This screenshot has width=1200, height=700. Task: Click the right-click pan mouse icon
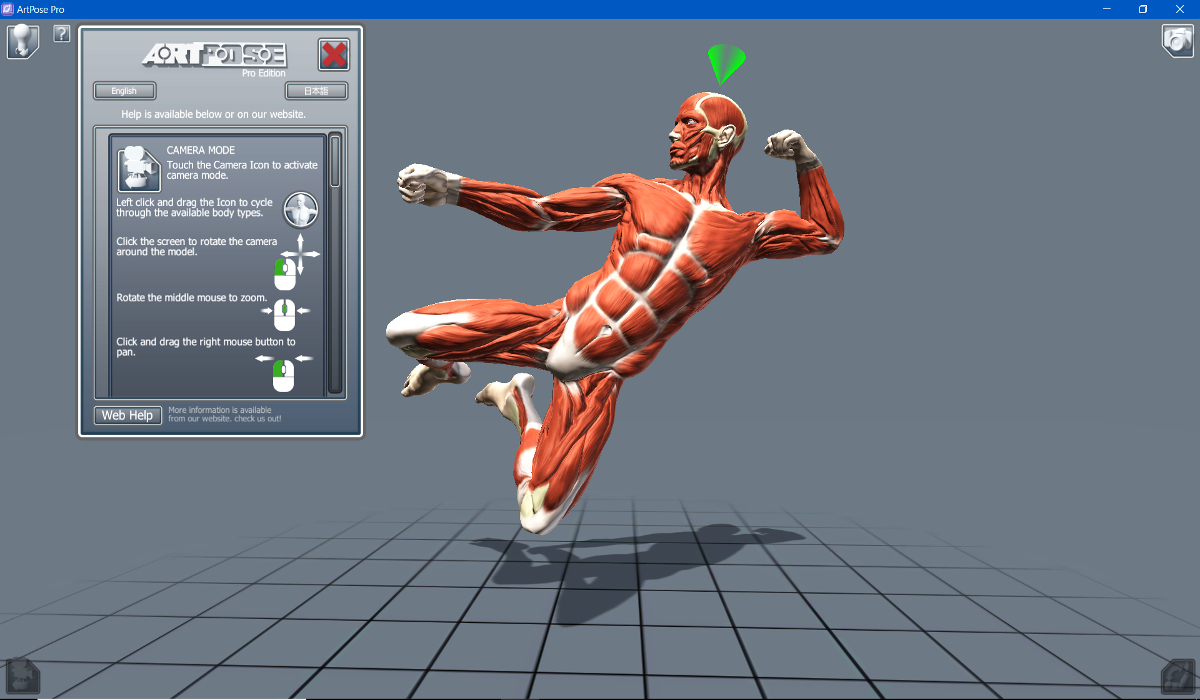point(283,375)
